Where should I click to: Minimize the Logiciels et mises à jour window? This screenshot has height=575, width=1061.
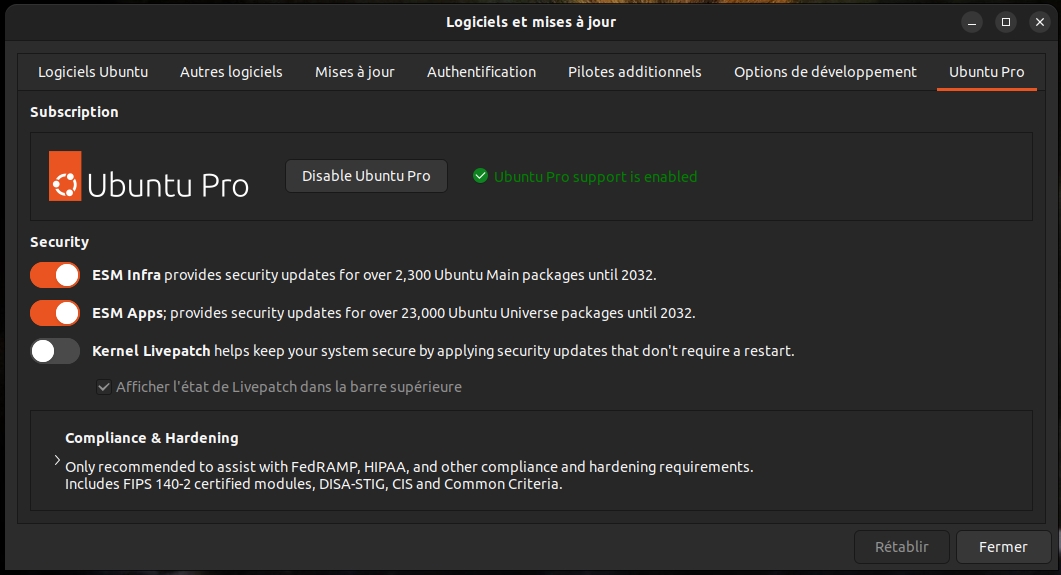point(972,22)
